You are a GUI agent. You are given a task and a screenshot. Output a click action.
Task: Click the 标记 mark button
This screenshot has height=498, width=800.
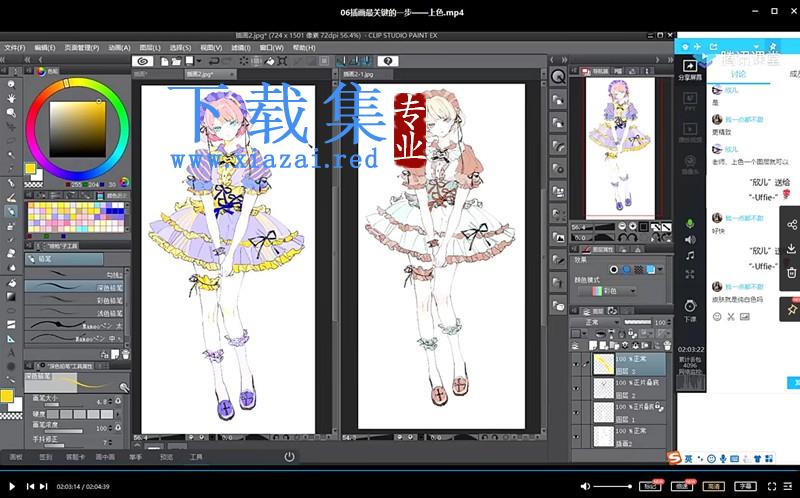(x=650, y=486)
